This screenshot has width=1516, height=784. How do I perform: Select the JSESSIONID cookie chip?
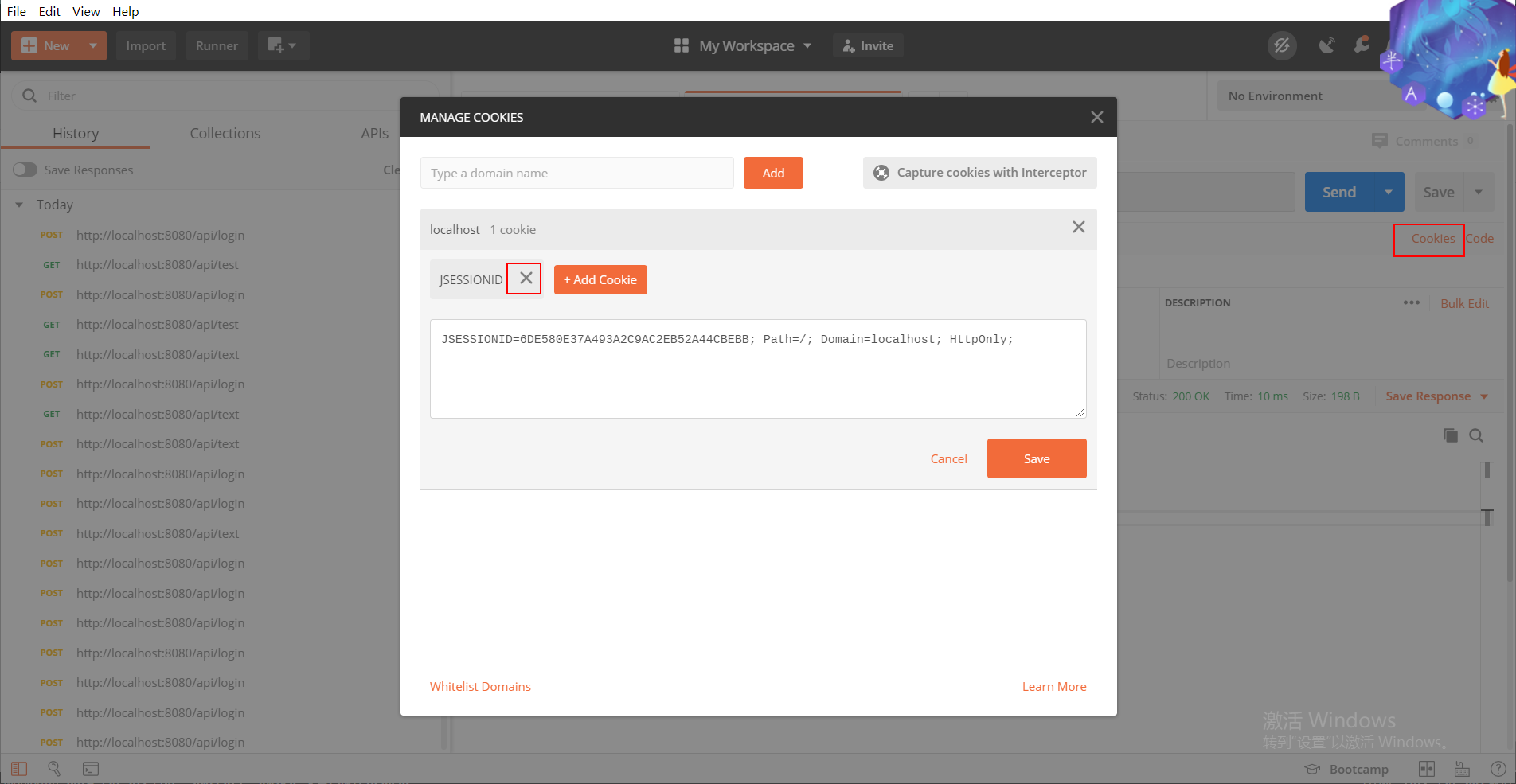pos(471,280)
